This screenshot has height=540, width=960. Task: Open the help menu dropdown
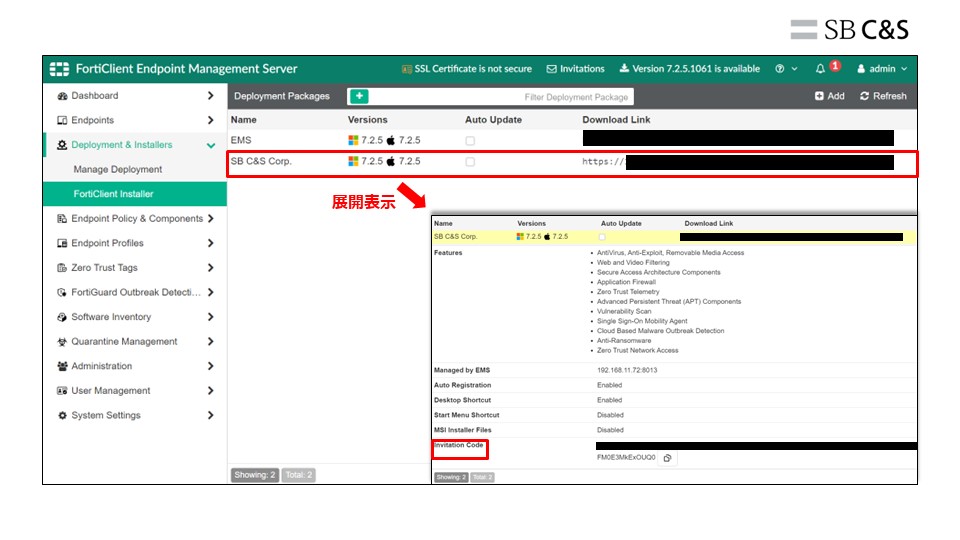pyautogui.click(x=786, y=69)
